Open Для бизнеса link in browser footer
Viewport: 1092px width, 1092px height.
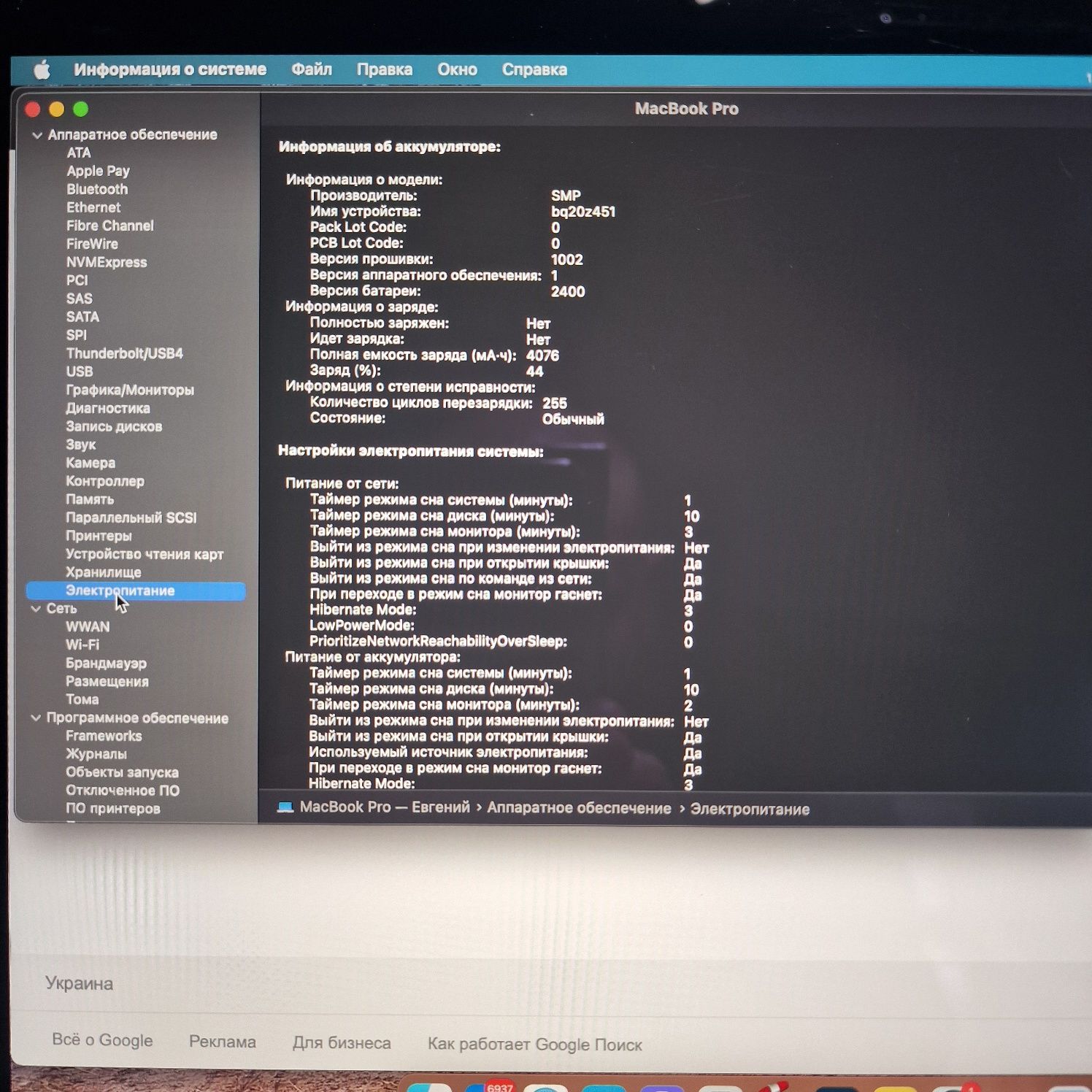pos(342,1043)
